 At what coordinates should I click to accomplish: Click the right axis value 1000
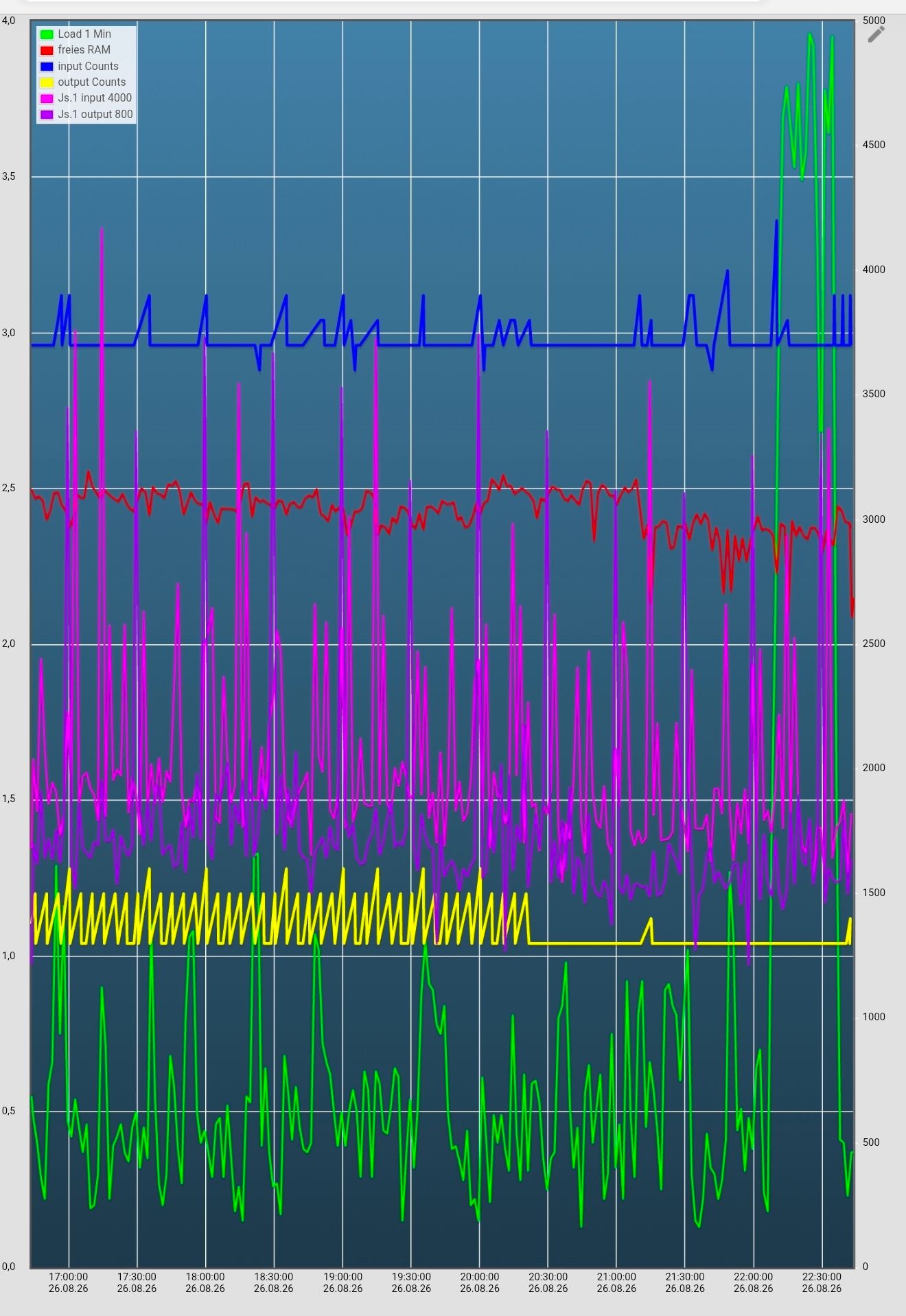(874, 1017)
